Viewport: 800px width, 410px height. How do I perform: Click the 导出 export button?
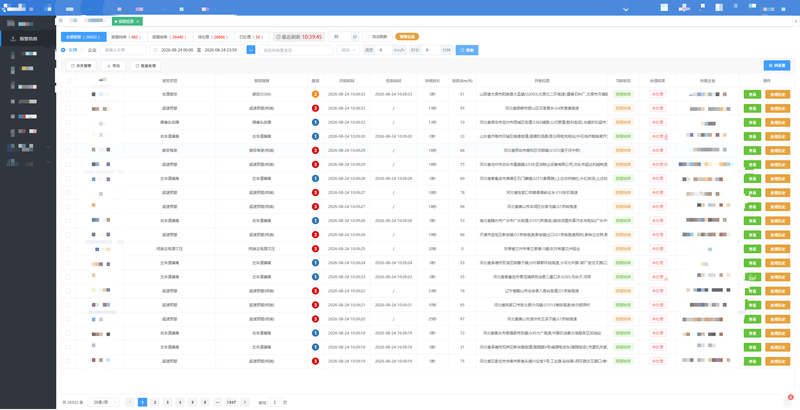[113, 66]
